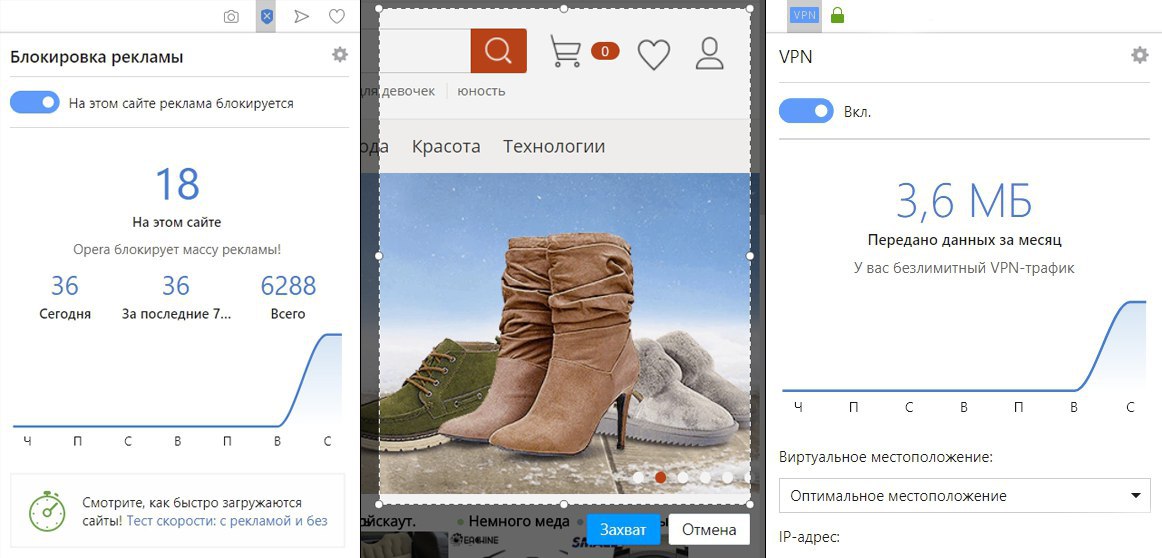This screenshot has height=558, width=1162.
Task: Open the shopping cart icon
Action: [565, 52]
